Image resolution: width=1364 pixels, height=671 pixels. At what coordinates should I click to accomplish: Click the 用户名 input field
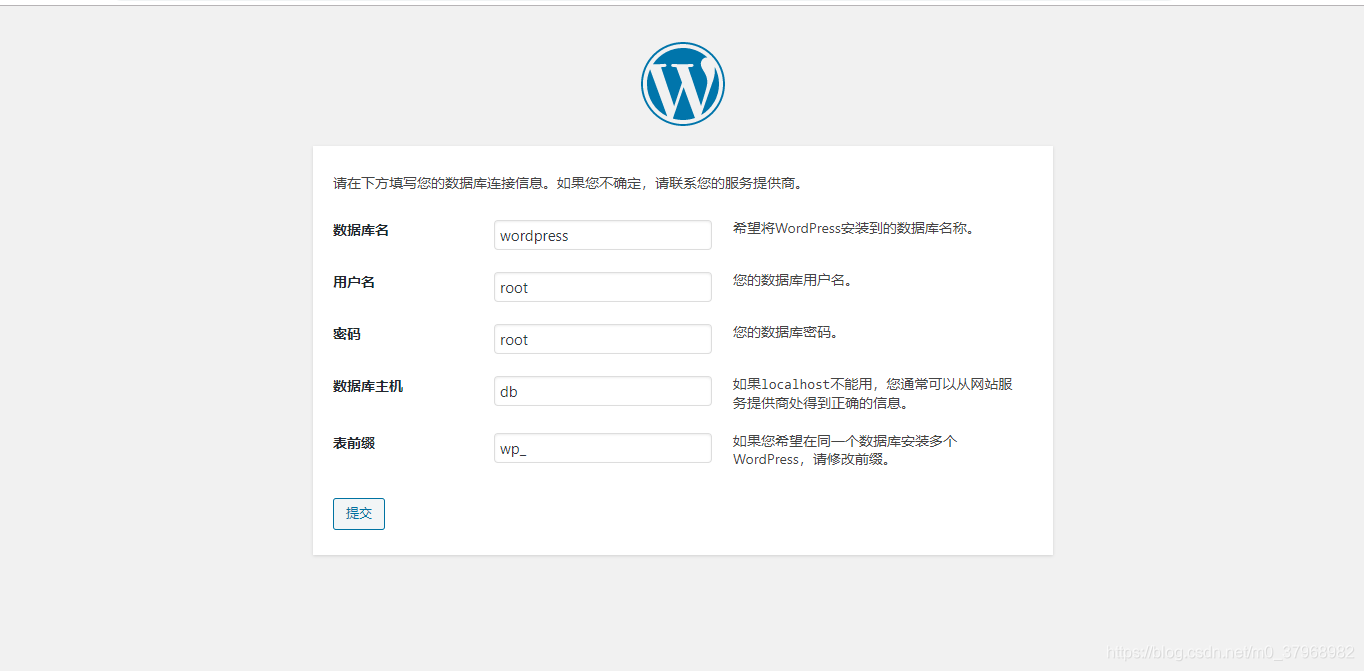point(603,287)
